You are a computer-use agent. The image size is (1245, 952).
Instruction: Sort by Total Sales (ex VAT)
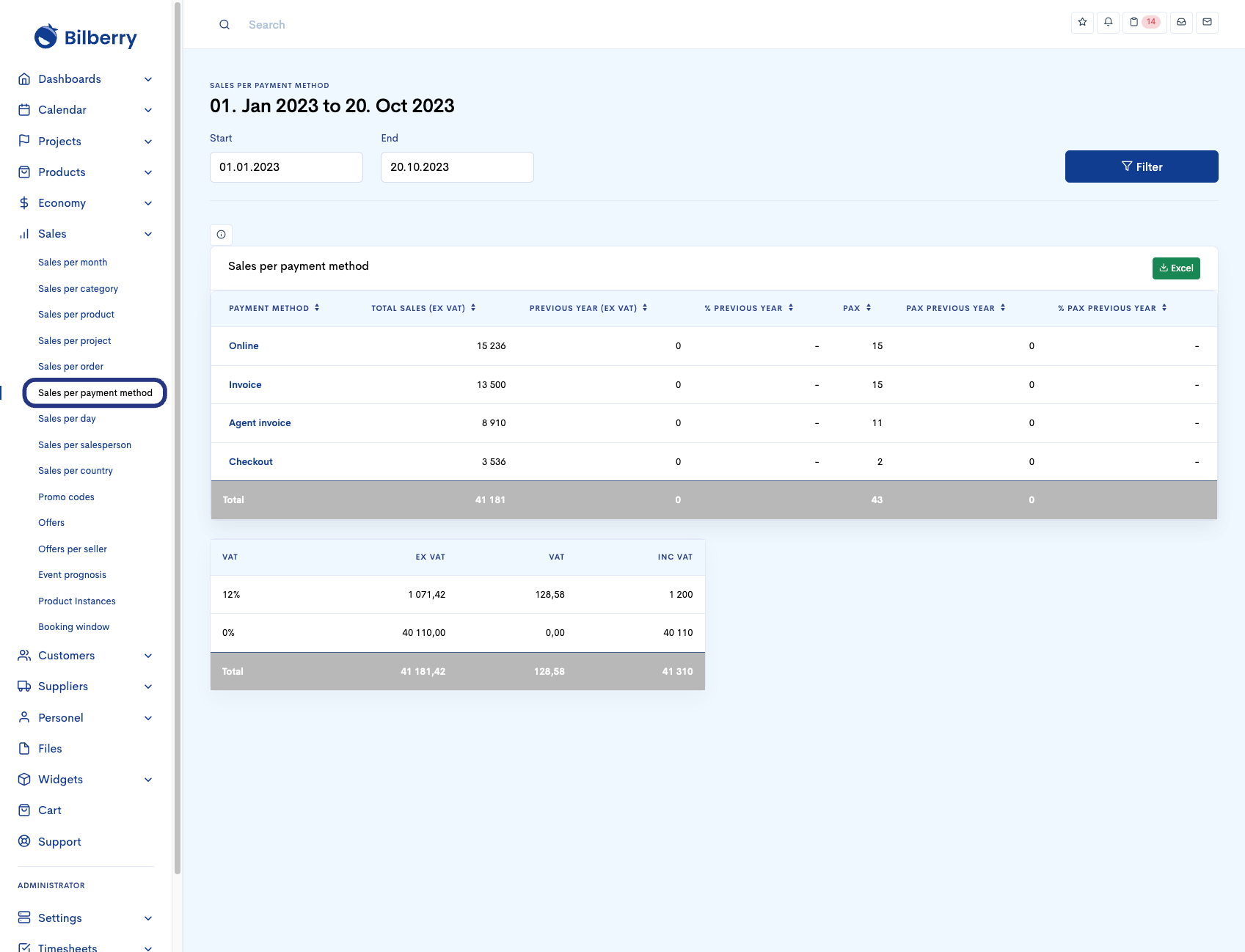(x=423, y=308)
